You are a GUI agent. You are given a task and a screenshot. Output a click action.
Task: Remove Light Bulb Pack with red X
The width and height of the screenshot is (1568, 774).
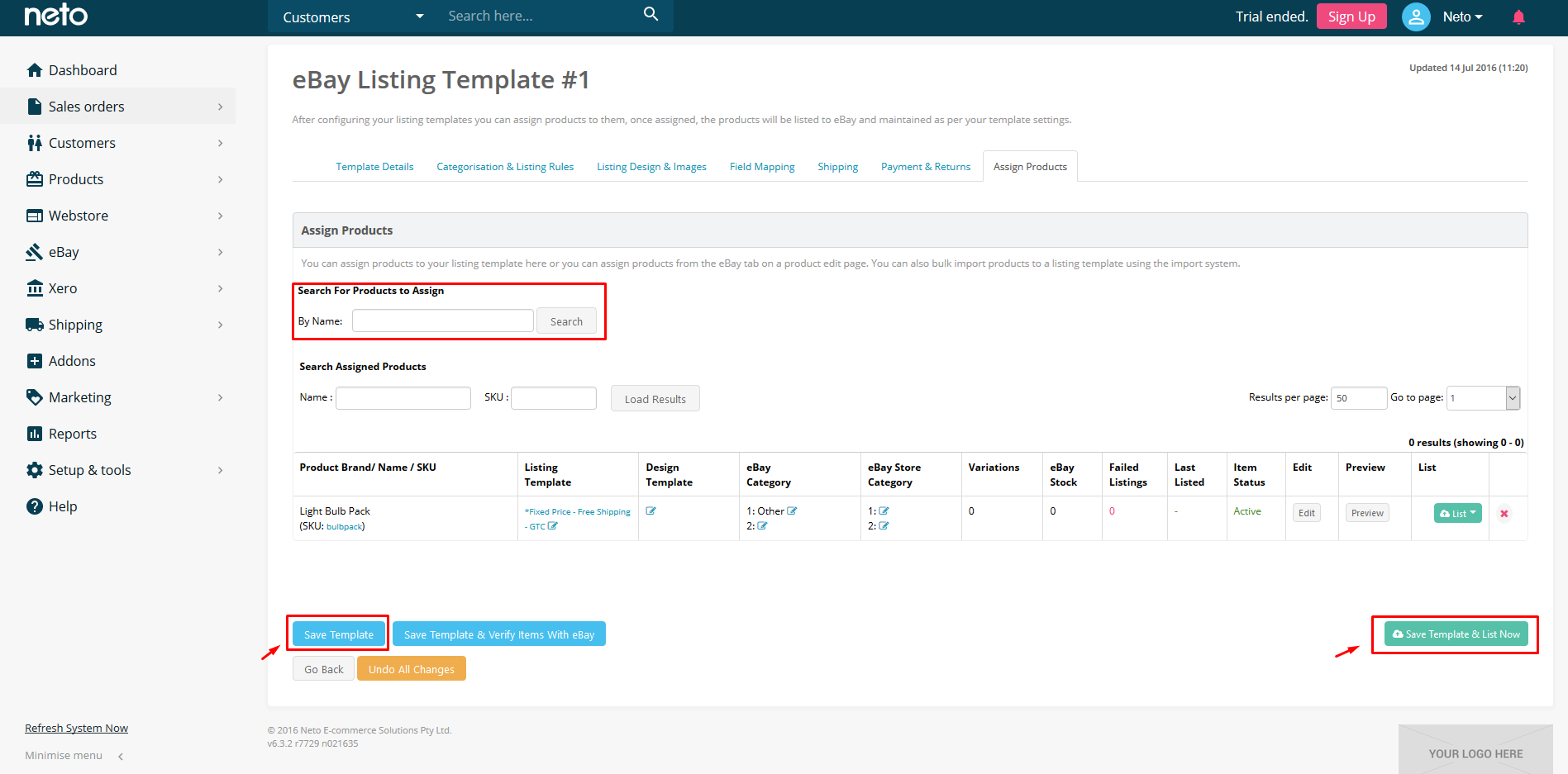[x=1504, y=514]
